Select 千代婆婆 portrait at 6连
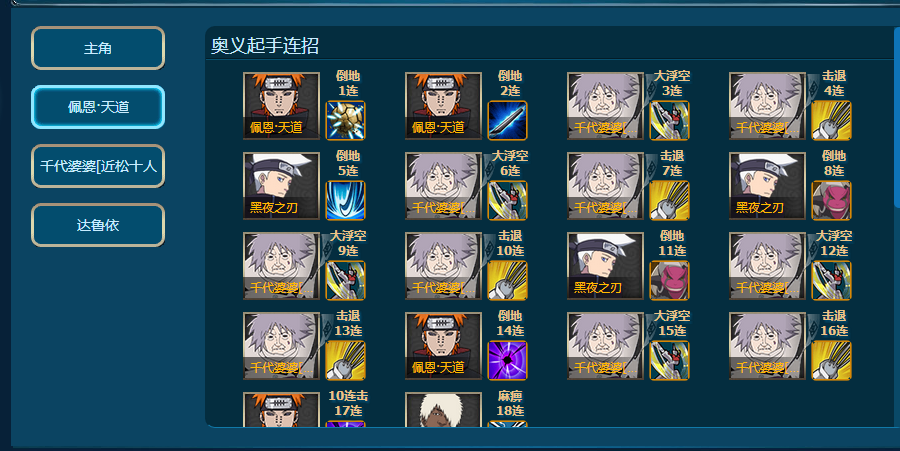The image size is (900, 451). pos(443,186)
